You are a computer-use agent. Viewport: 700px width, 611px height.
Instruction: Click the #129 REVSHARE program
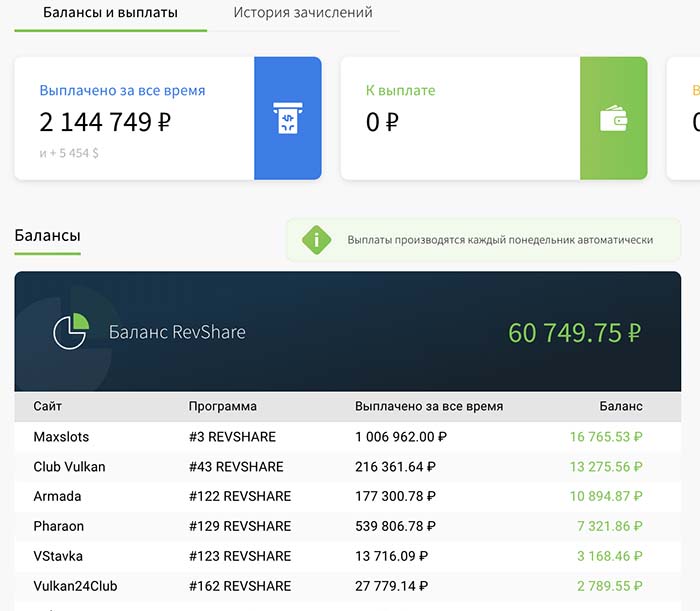click(x=240, y=526)
